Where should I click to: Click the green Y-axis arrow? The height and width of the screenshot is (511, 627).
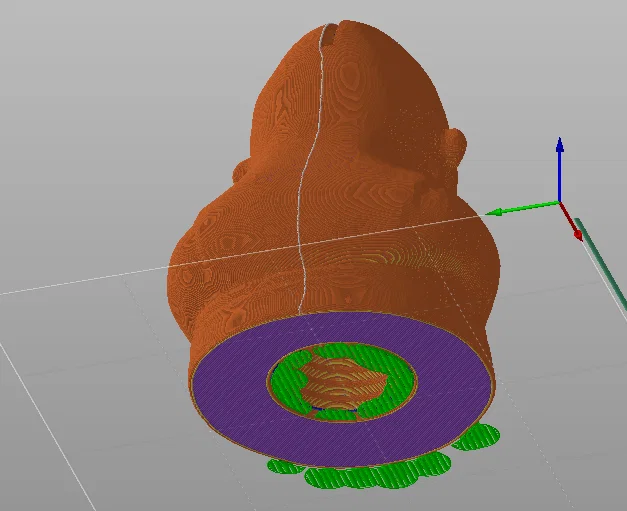tap(522, 209)
